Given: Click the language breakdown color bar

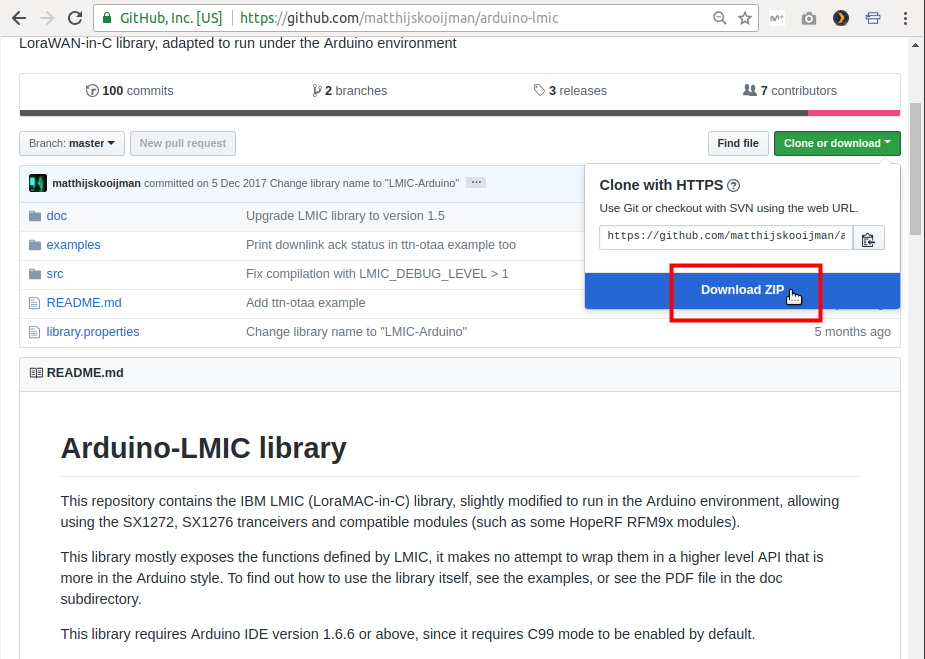Looking at the screenshot, I should pos(460,113).
